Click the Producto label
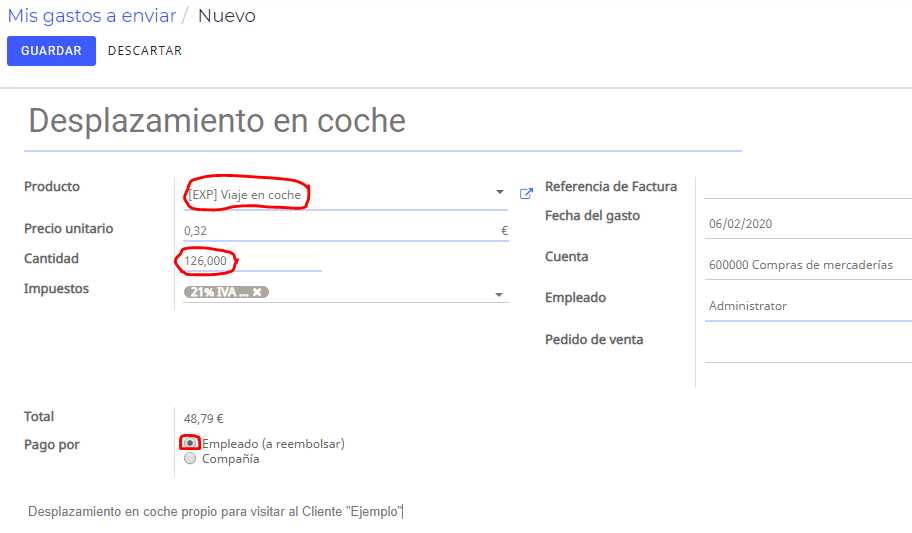Screen dimensions: 912x533 click(52, 187)
